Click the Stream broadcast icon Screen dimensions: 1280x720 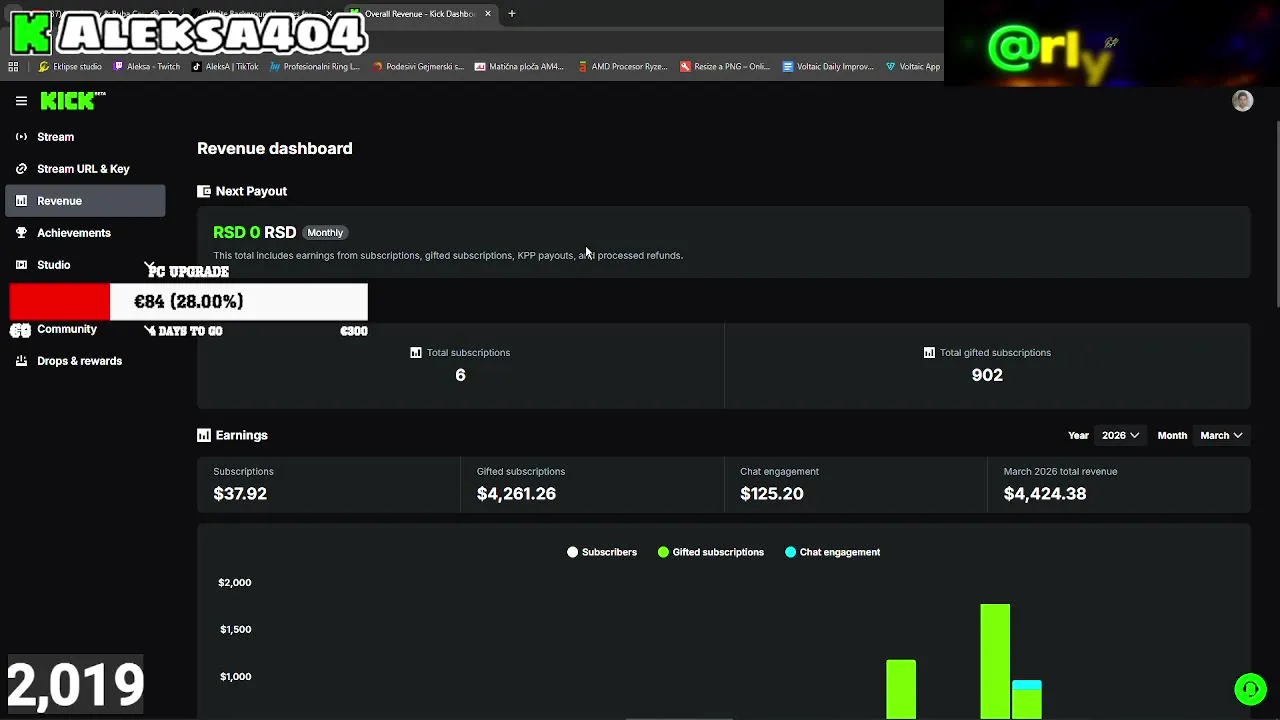(x=21, y=137)
